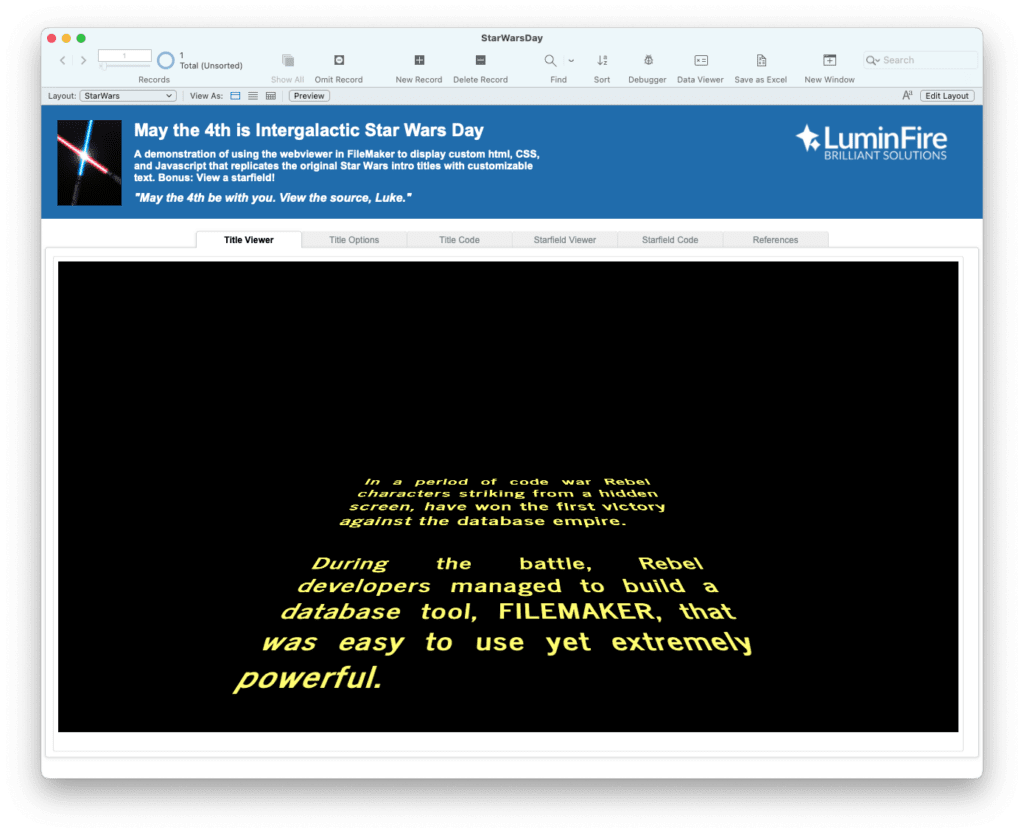Go to next record arrow
1024x833 pixels.
click(x=83, y=60)
